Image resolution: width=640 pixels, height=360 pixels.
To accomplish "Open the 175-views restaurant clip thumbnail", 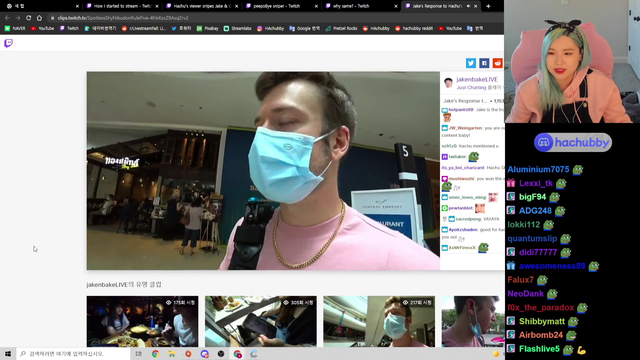I will 142,321.
